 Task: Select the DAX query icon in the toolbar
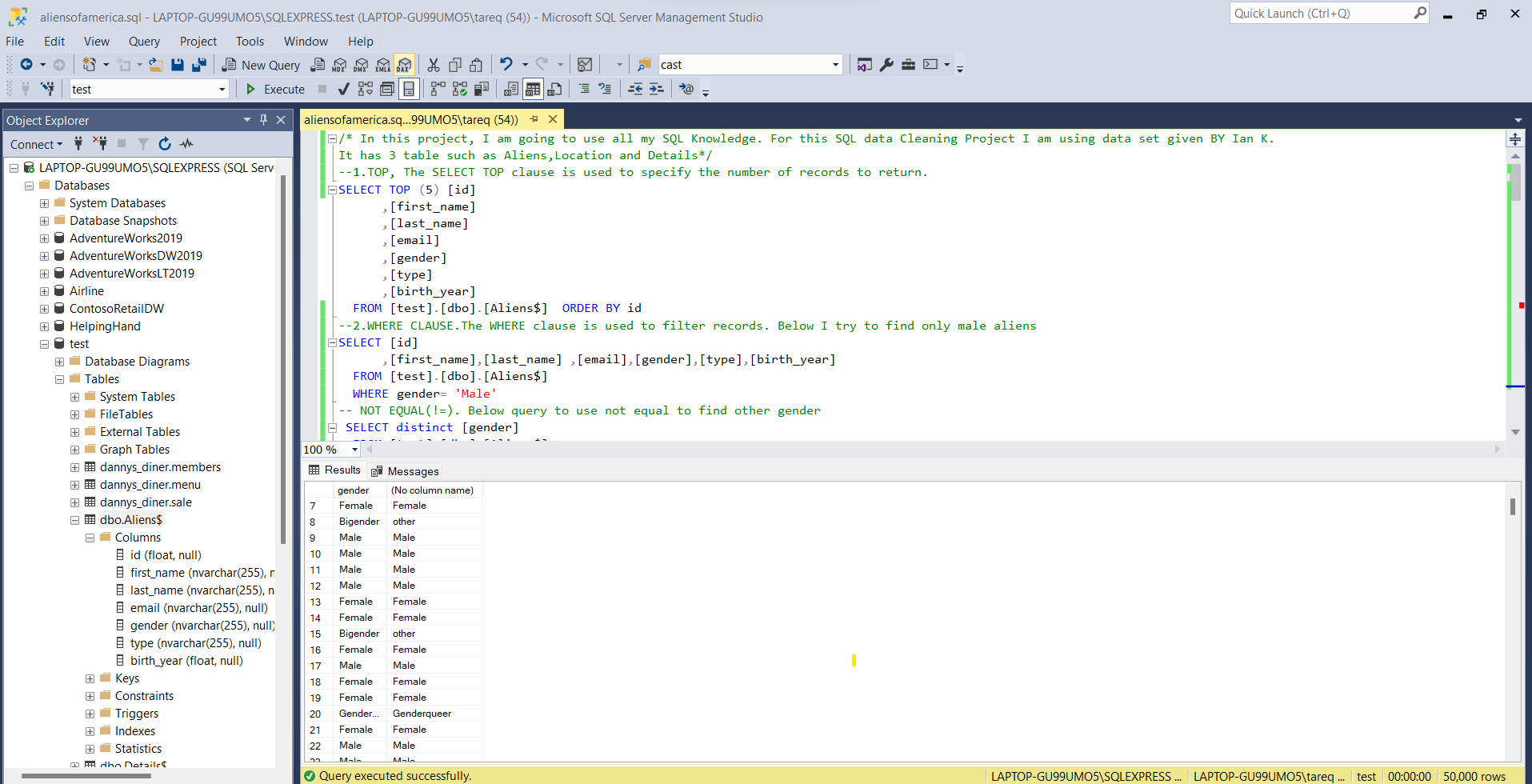(x=404, y=64)
